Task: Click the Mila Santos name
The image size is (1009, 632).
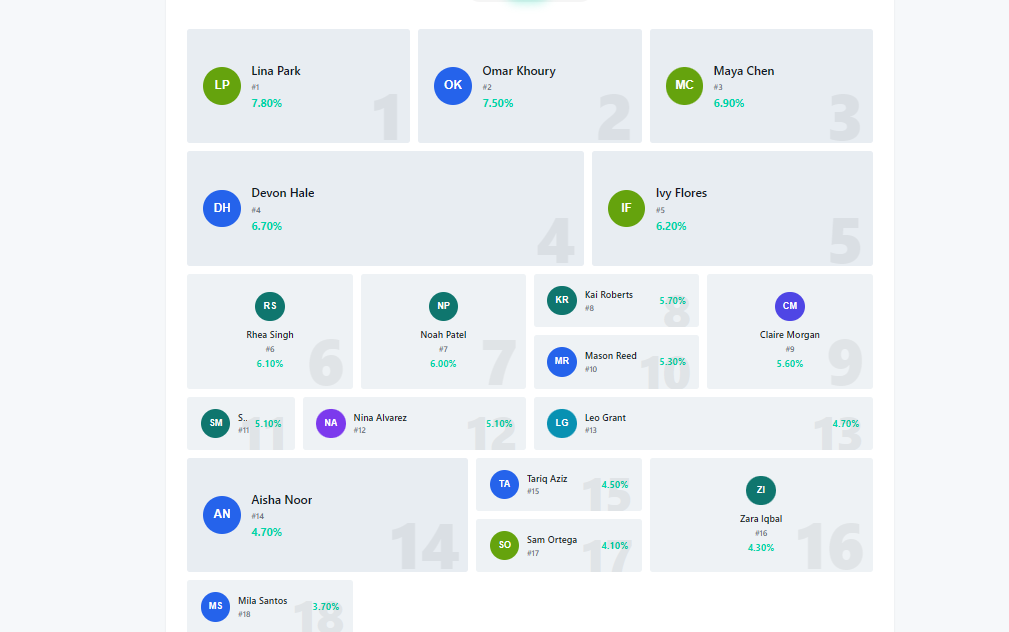Action: coord(263,601)
